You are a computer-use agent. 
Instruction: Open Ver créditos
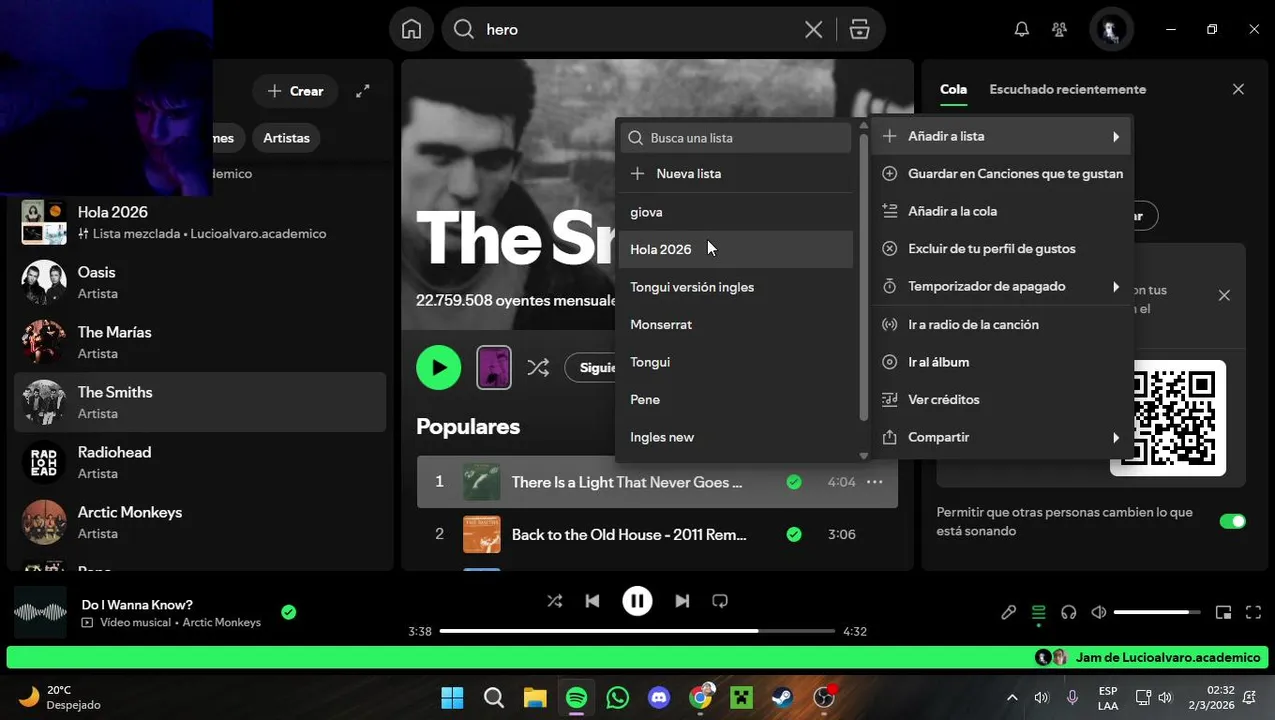[1001, 399]
